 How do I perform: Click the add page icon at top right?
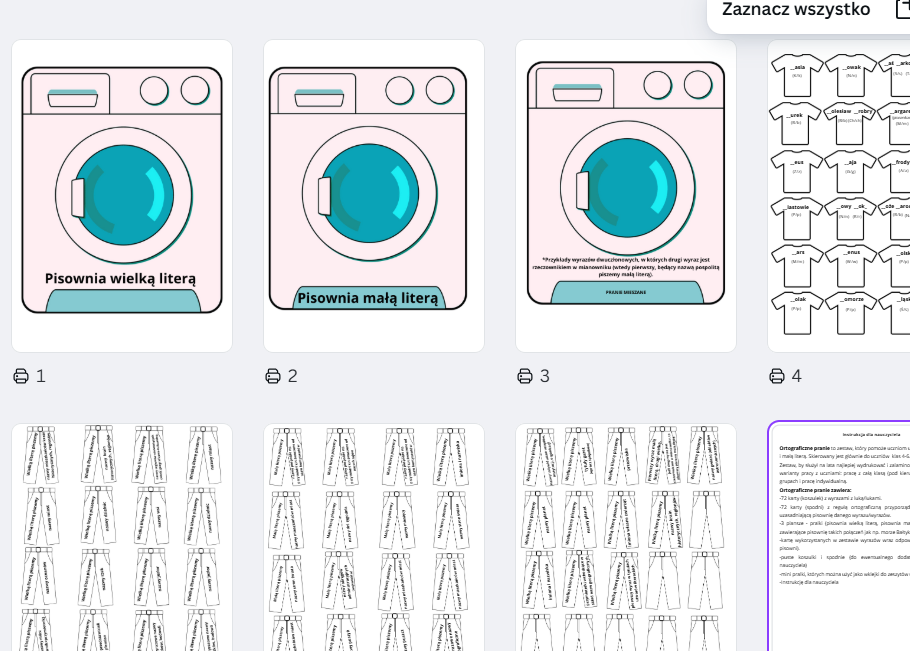[902, 10]
